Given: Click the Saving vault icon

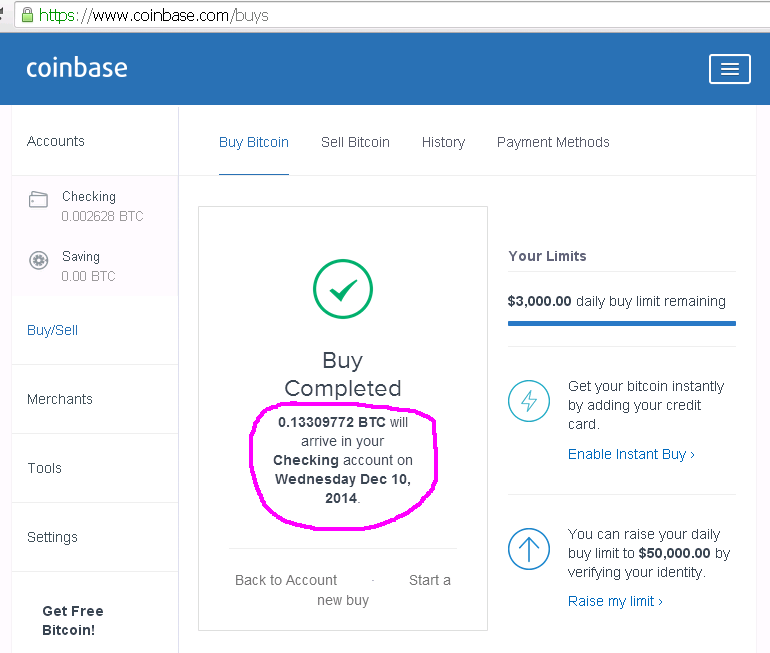Looking at the screenshot, I should [x=39, y=260].
